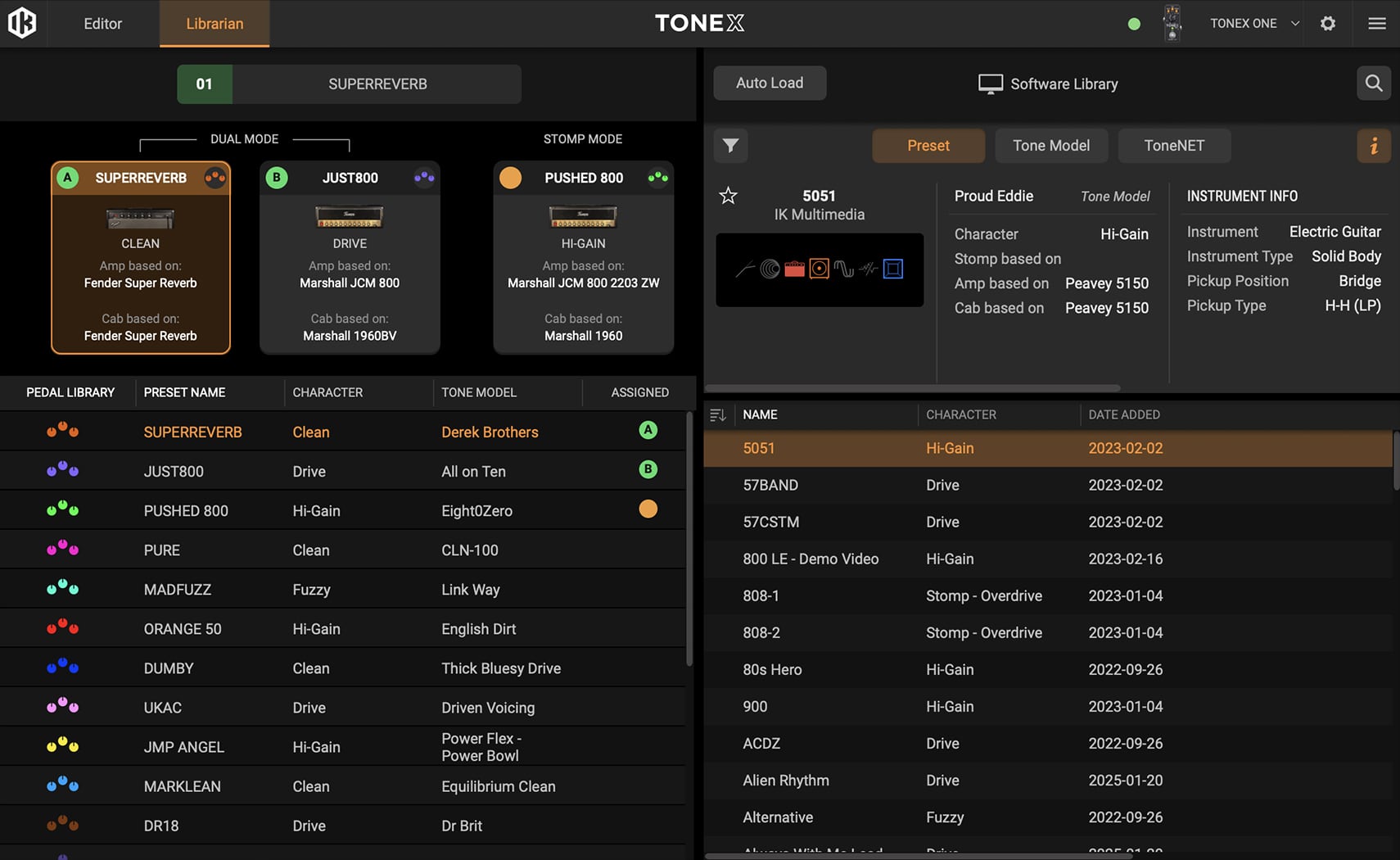Viewport: 1400px width, 860px height.
Task: Open the hamburger menu icon
Action: click(x=1377, y=23)
